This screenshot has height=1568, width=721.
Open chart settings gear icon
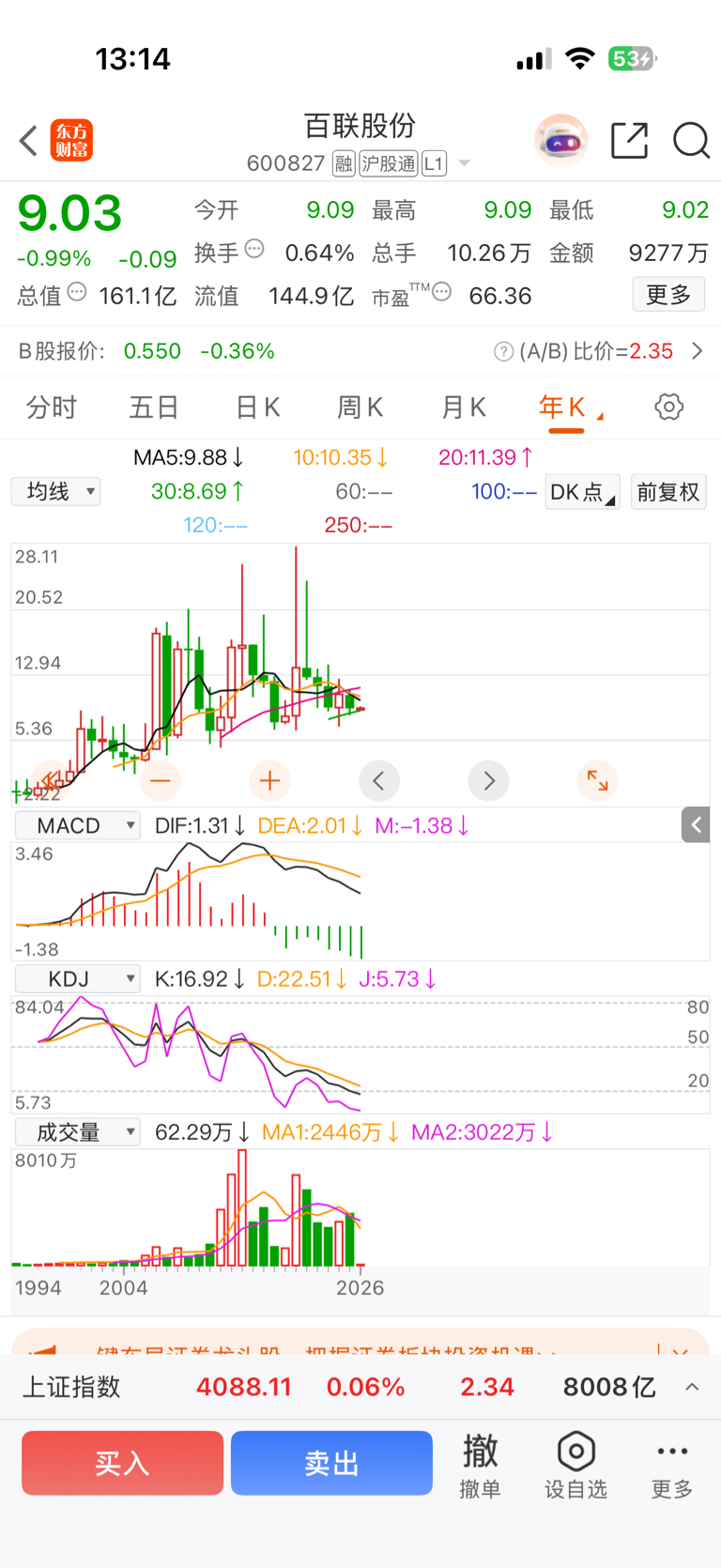[668, 407]
